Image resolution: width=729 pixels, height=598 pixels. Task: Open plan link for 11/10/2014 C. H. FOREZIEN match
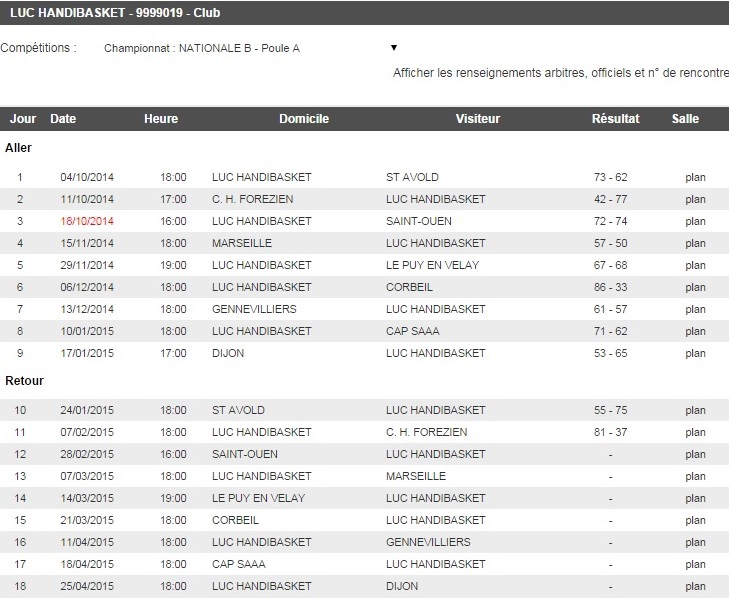[695, 199]
